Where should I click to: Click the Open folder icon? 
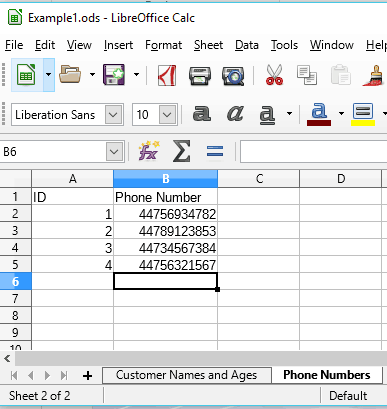coord(70,75)
